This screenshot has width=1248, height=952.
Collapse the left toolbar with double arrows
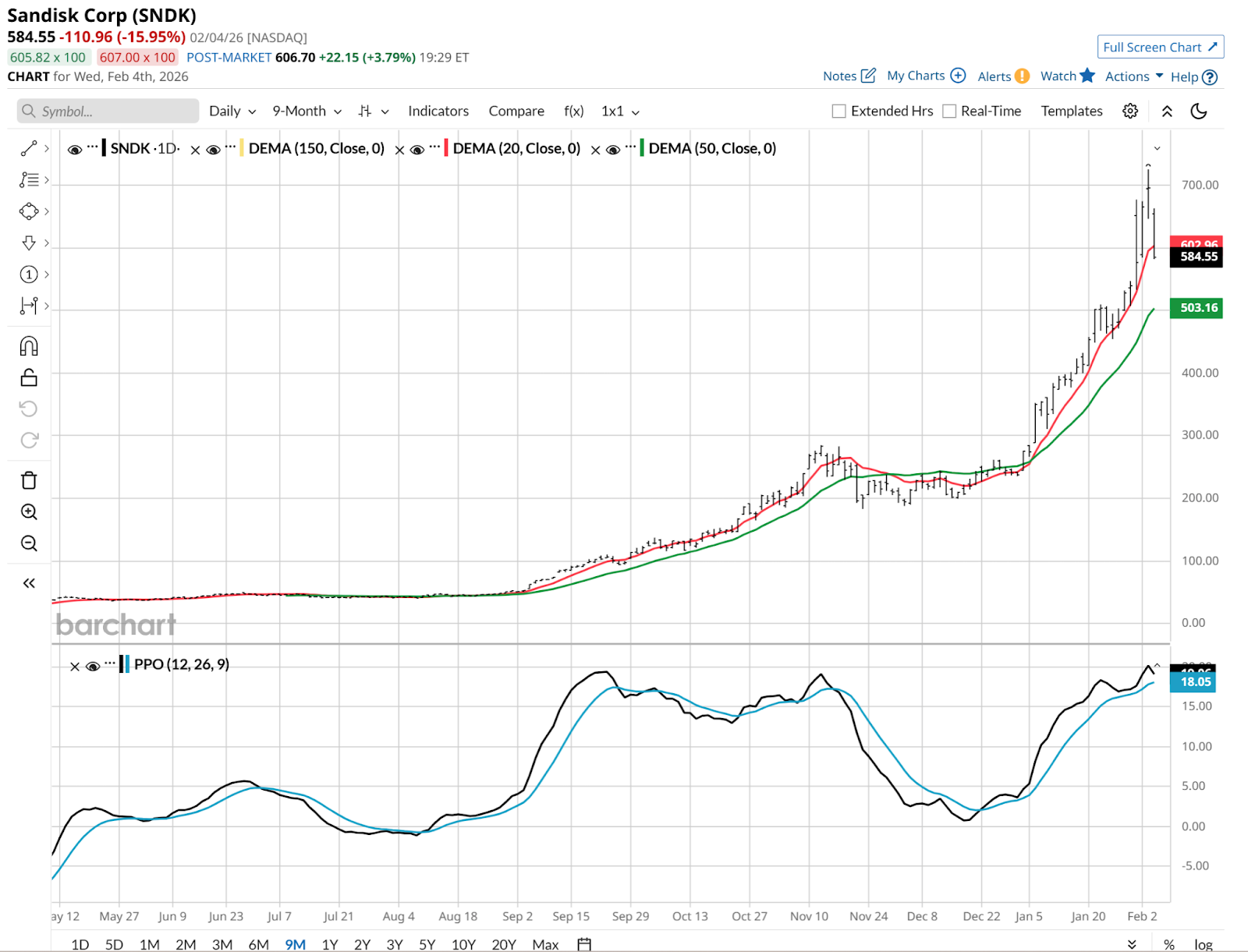pos(29,583)
